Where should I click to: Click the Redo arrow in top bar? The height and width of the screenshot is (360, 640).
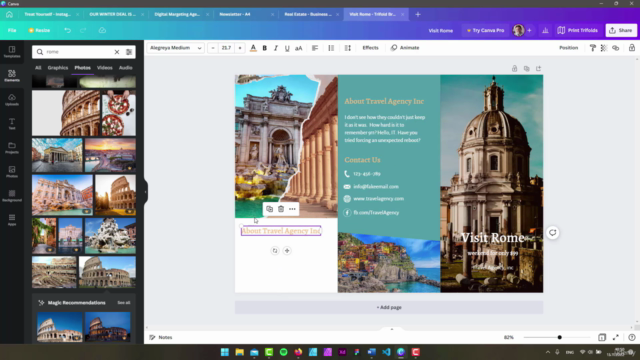83,30
